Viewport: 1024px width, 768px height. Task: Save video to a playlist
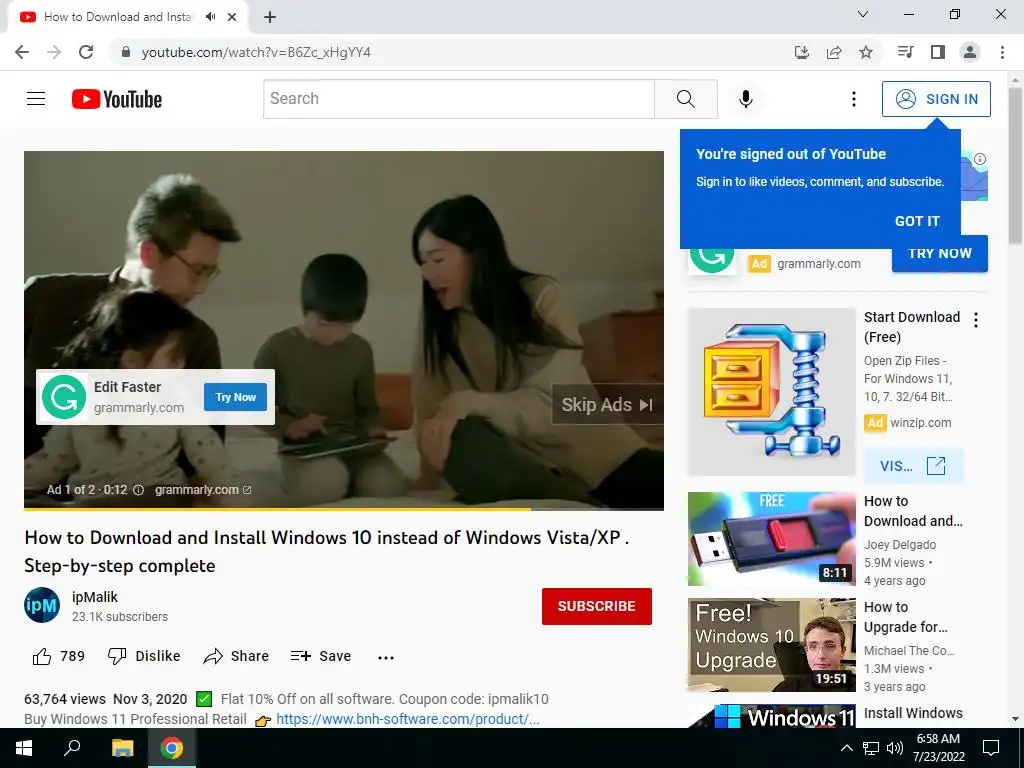[x=321, y=656]
